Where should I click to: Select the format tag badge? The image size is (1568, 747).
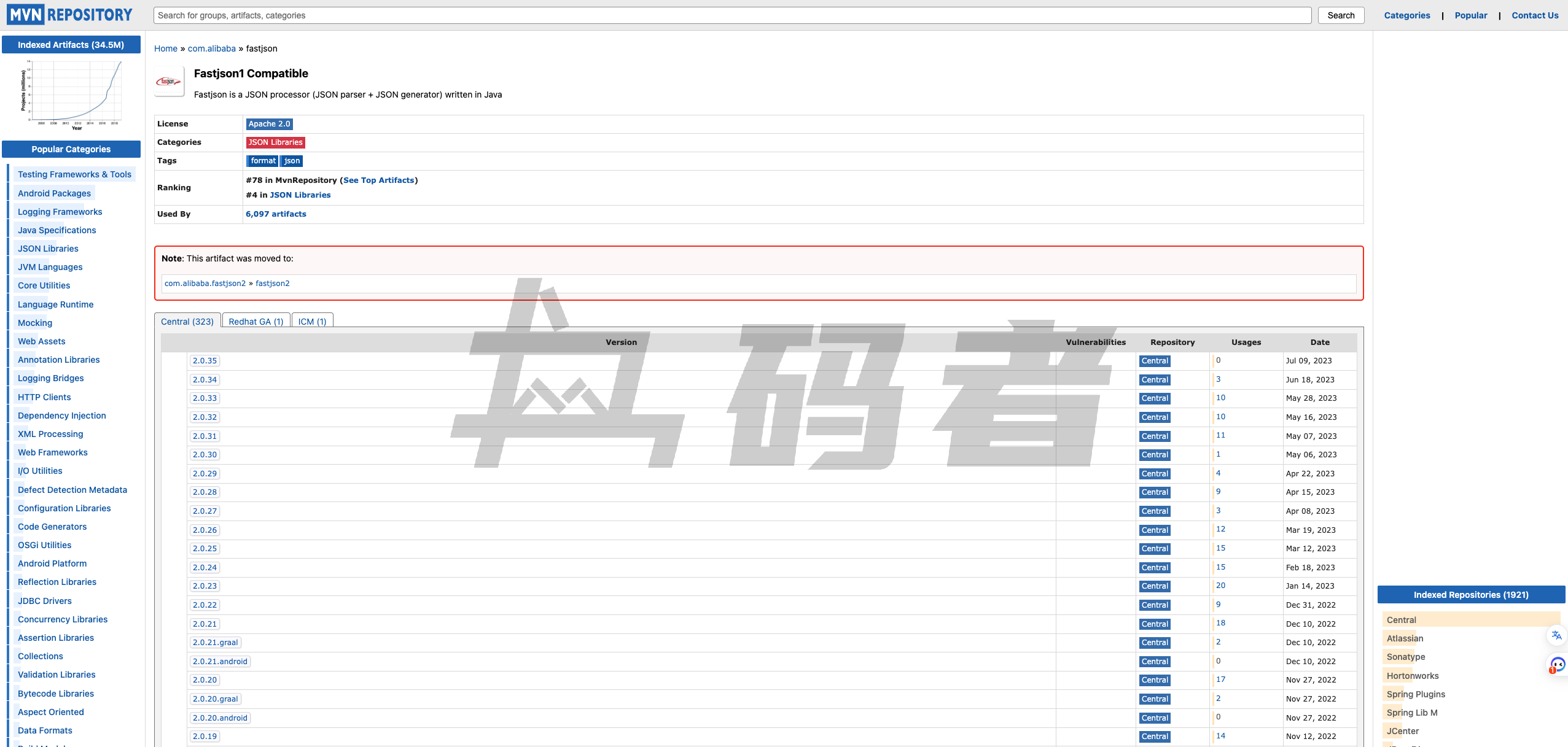coord(263,161)
